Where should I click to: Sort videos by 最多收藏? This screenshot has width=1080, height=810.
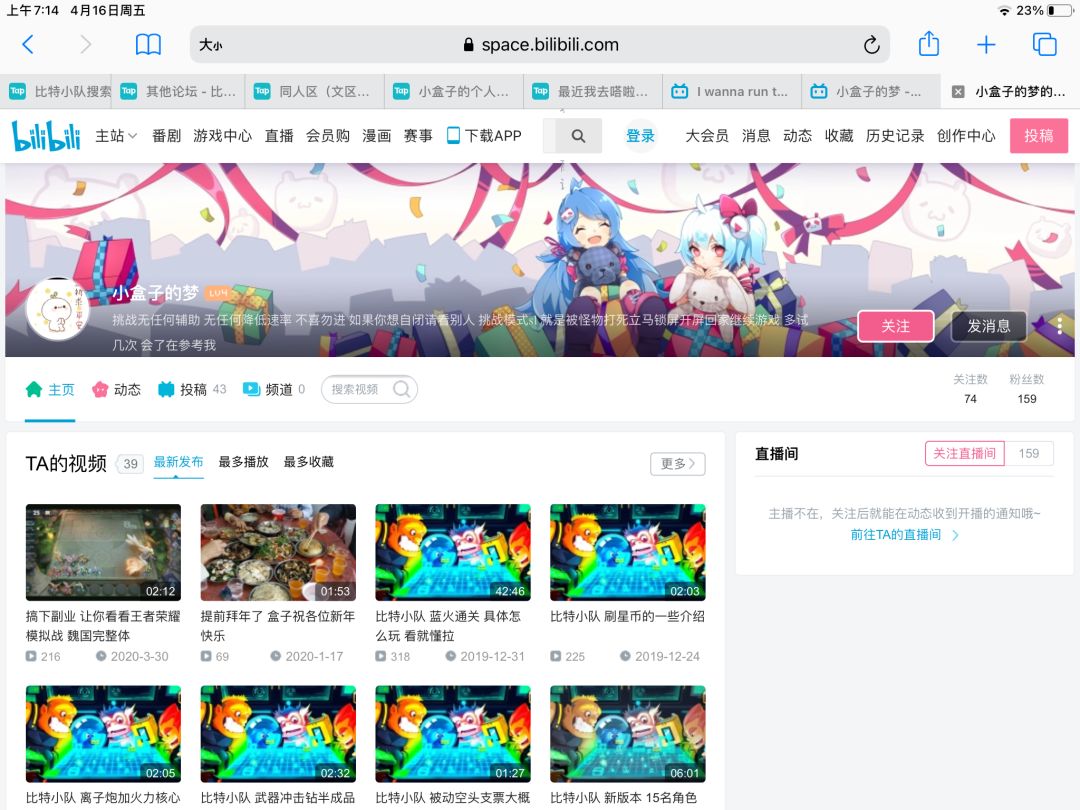(309, 461)
